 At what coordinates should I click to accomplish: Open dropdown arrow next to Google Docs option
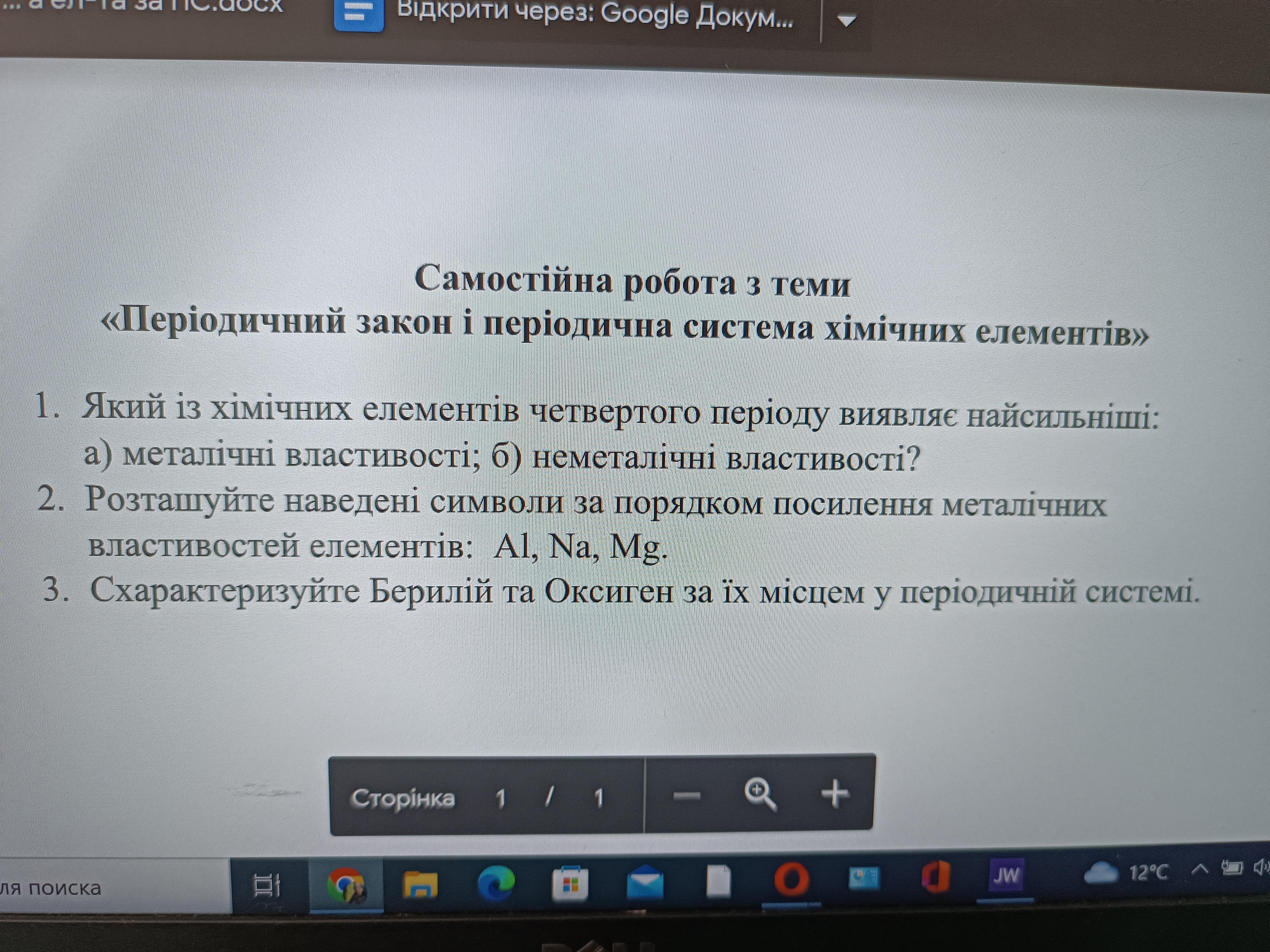pyautogui.click(x=846, y=21)
